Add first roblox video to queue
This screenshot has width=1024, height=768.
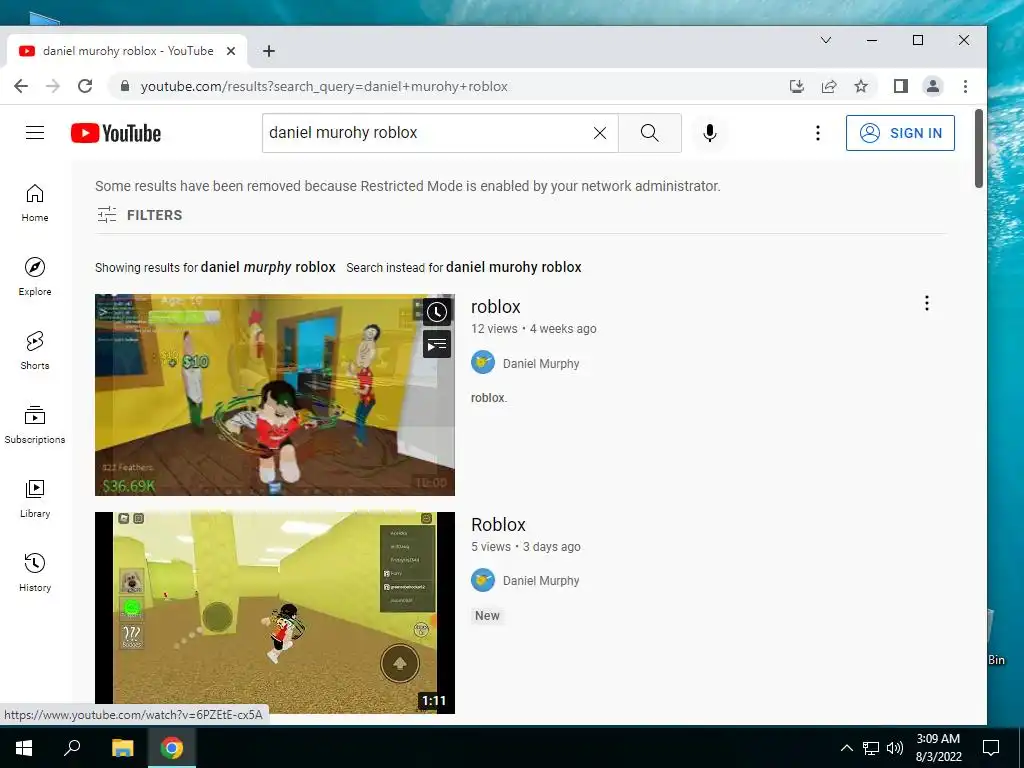point(437,344)
